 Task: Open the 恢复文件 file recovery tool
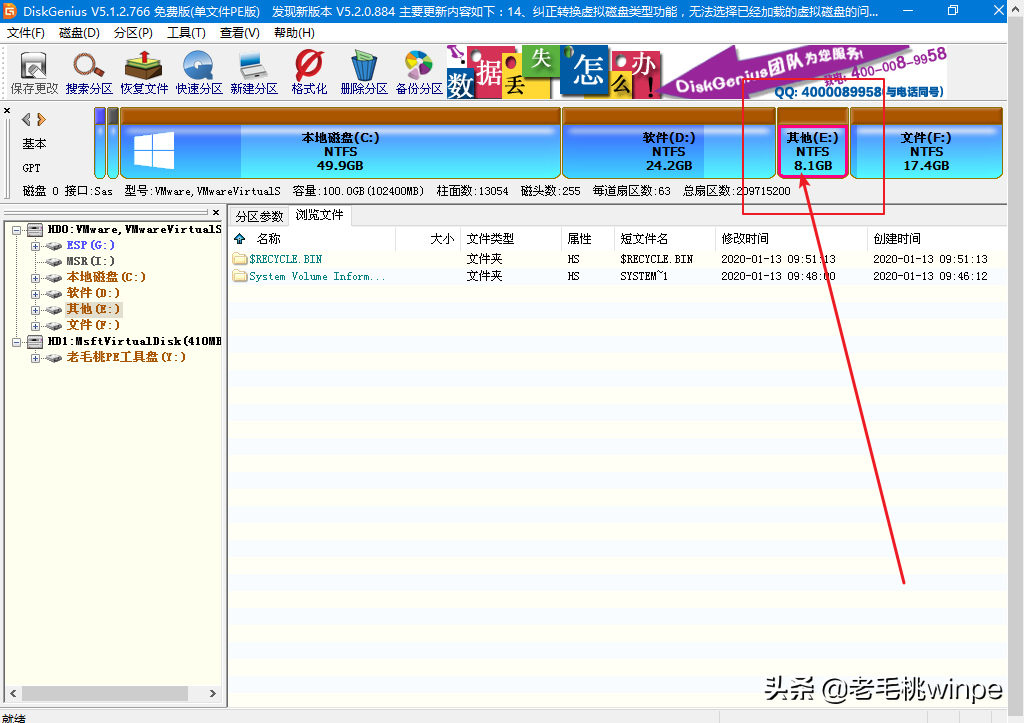pyautogui.click(x=142, y=72)
